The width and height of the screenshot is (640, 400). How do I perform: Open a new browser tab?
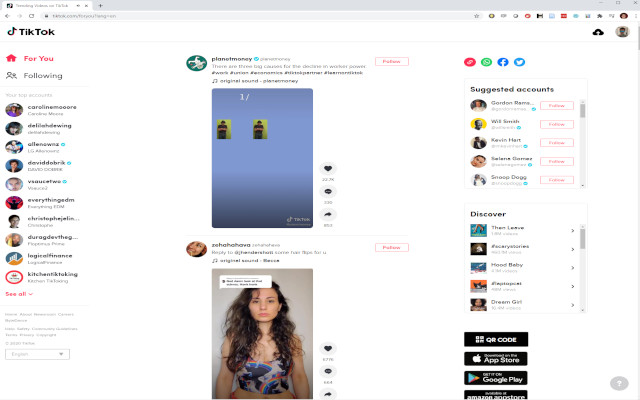click(x=100, y=6)
